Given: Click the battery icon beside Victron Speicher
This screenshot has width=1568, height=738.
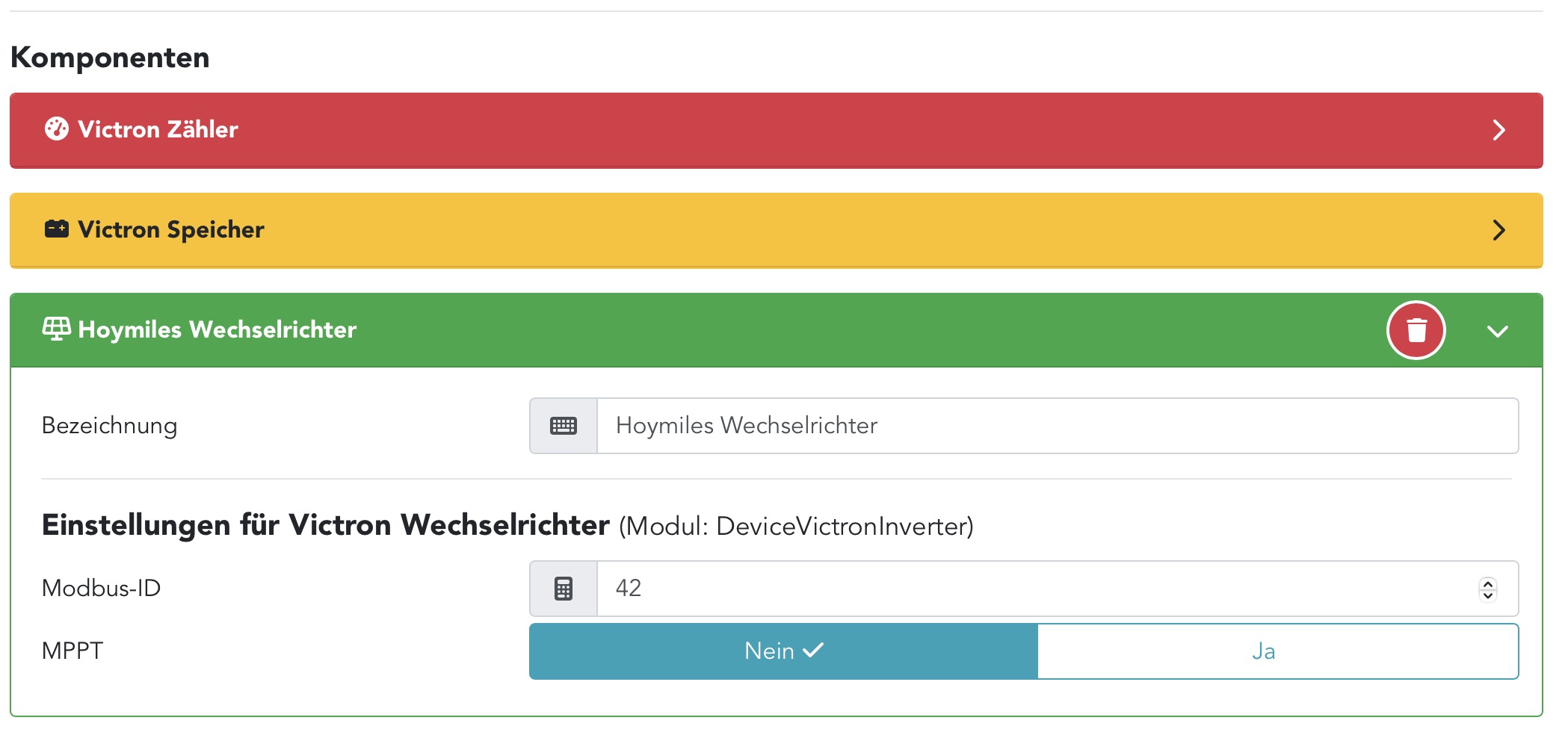Looking at the screenshot, I should (x=56, y=229).
